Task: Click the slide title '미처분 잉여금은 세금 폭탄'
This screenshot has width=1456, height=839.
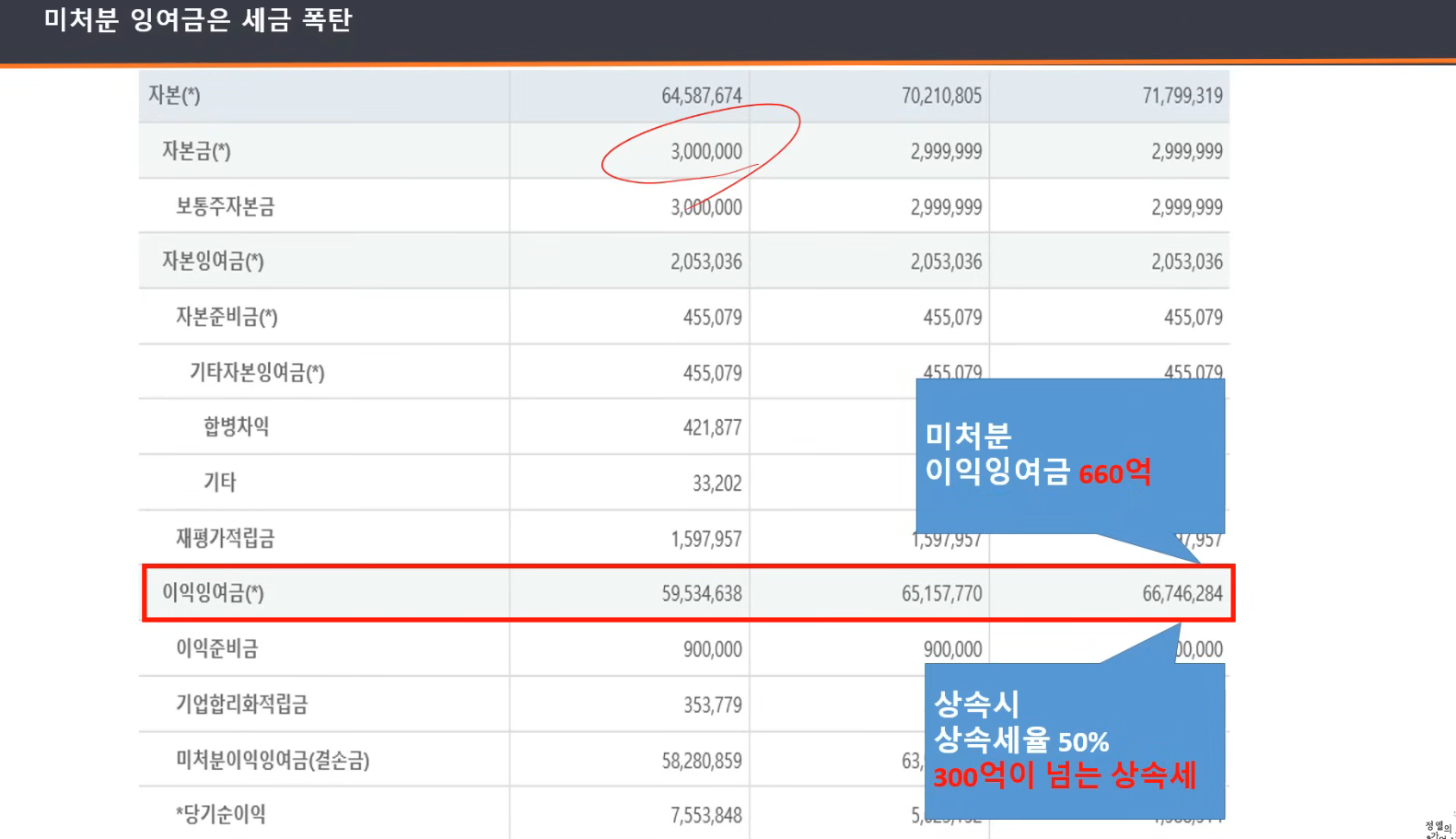Action: pyautogui.click(x=197, y=19)
